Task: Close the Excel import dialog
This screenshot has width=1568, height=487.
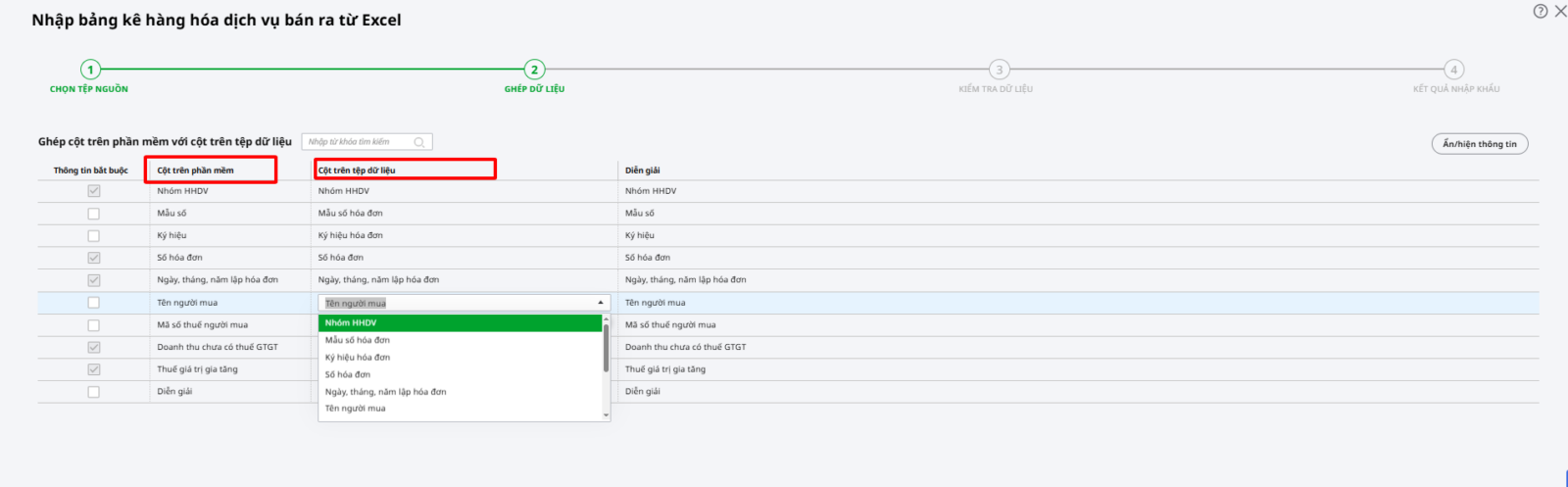Action: pos(1560,12)
